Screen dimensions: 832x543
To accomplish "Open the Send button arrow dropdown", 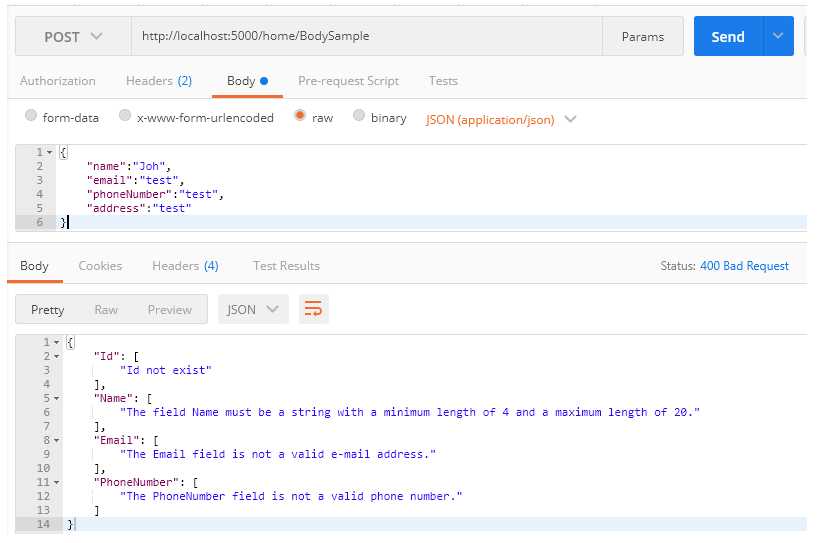I will (x=778, y=36).
